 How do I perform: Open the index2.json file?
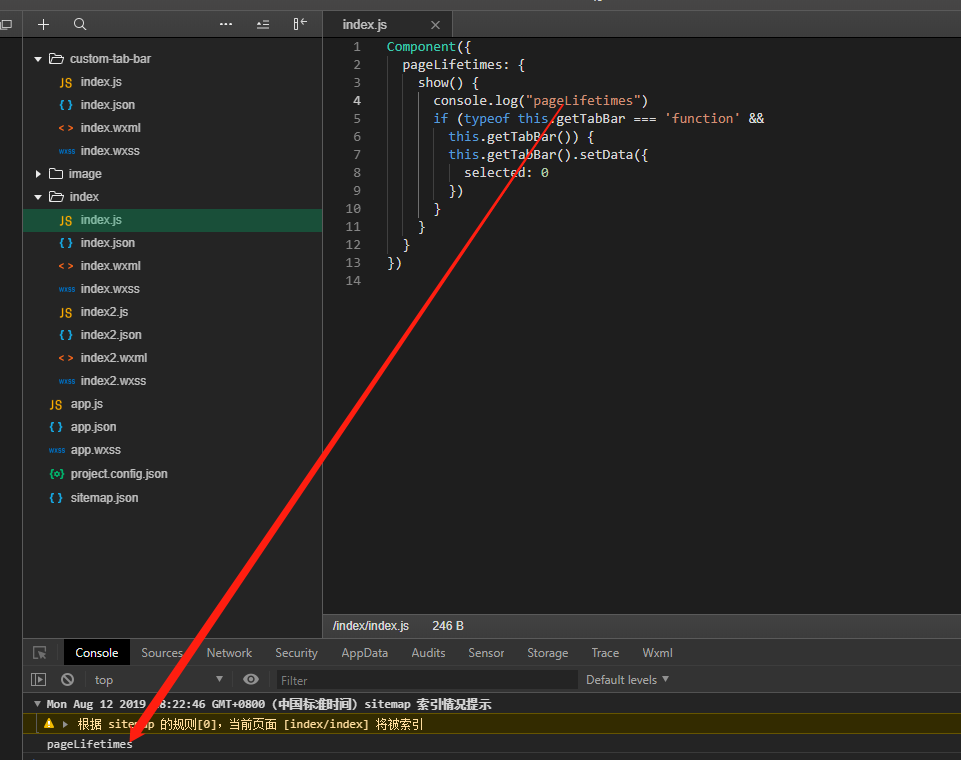click(111, 335)
